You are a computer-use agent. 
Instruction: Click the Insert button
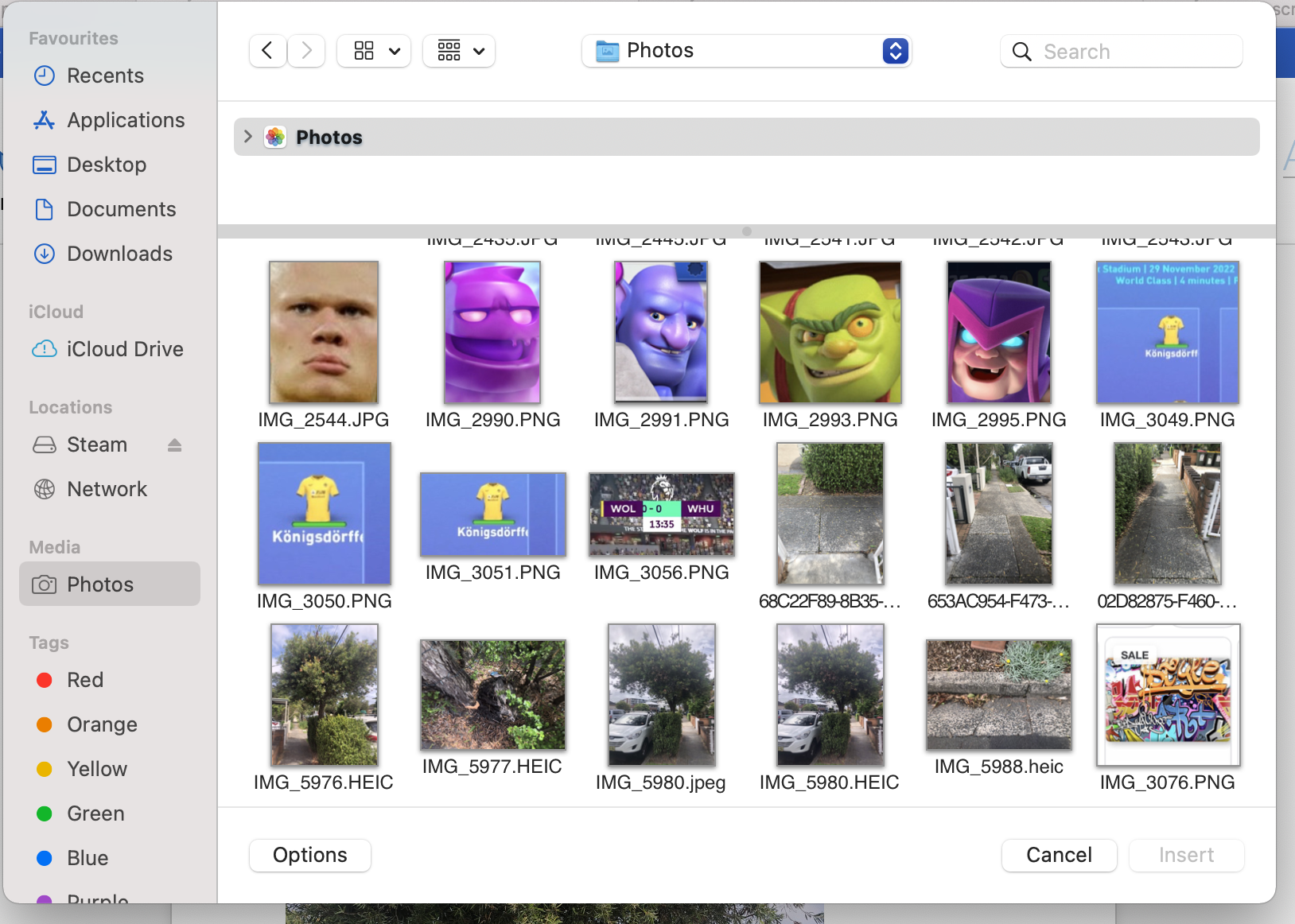pos(1187,855)
